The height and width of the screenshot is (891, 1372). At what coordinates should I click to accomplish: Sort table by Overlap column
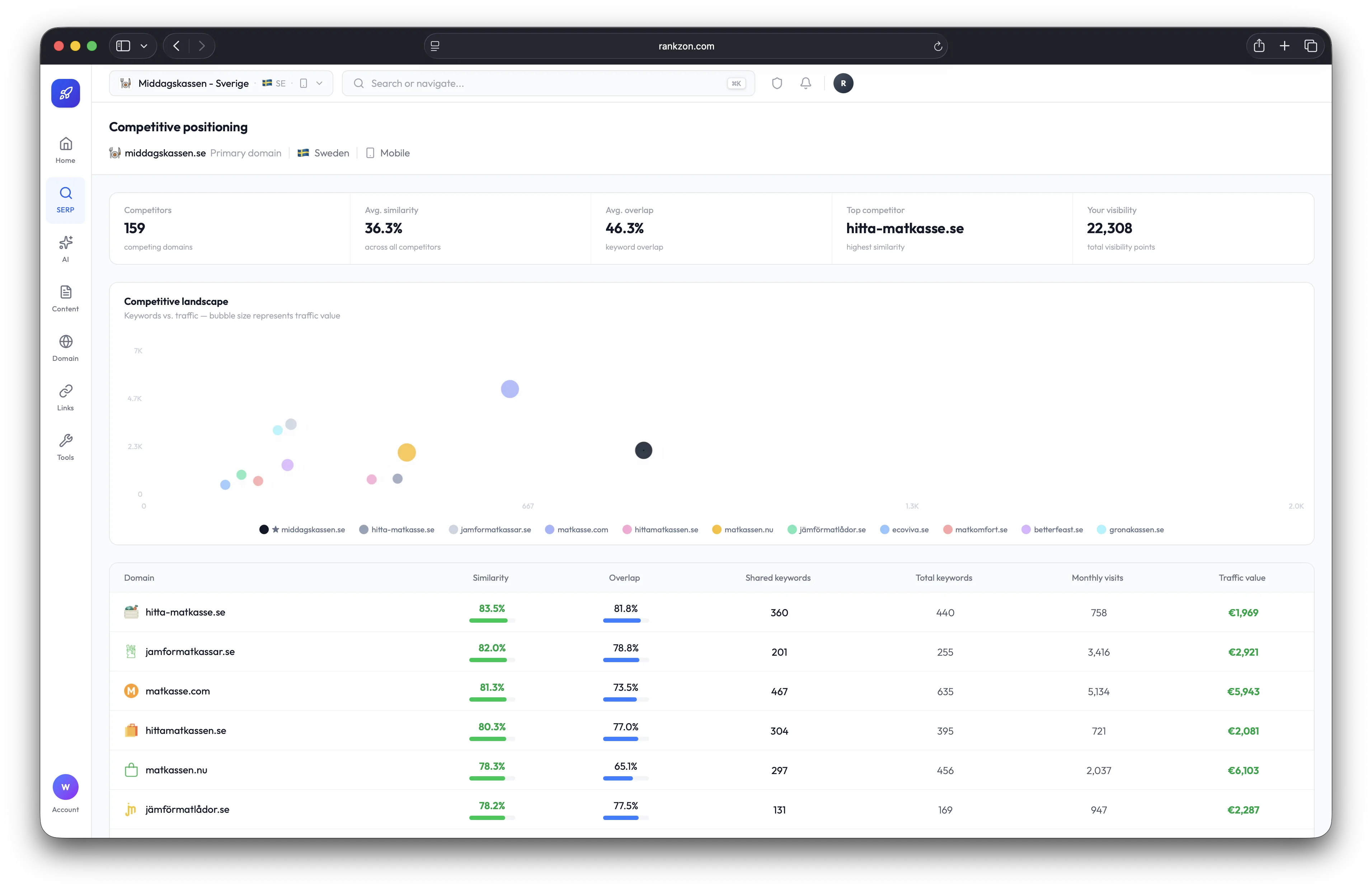click(624, 578)
